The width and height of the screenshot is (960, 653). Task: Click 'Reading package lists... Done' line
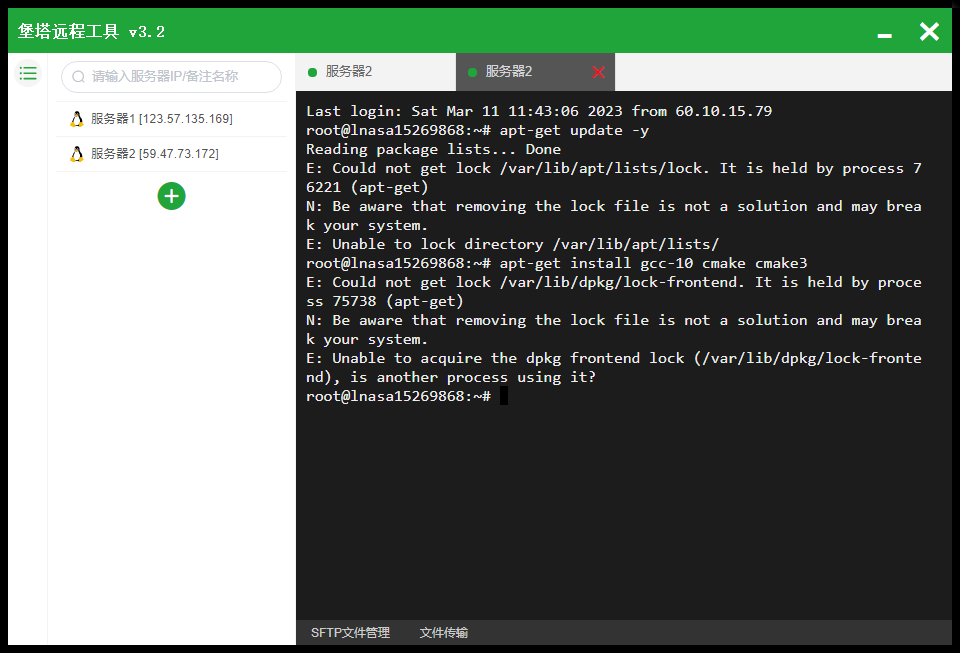point(433,149)
